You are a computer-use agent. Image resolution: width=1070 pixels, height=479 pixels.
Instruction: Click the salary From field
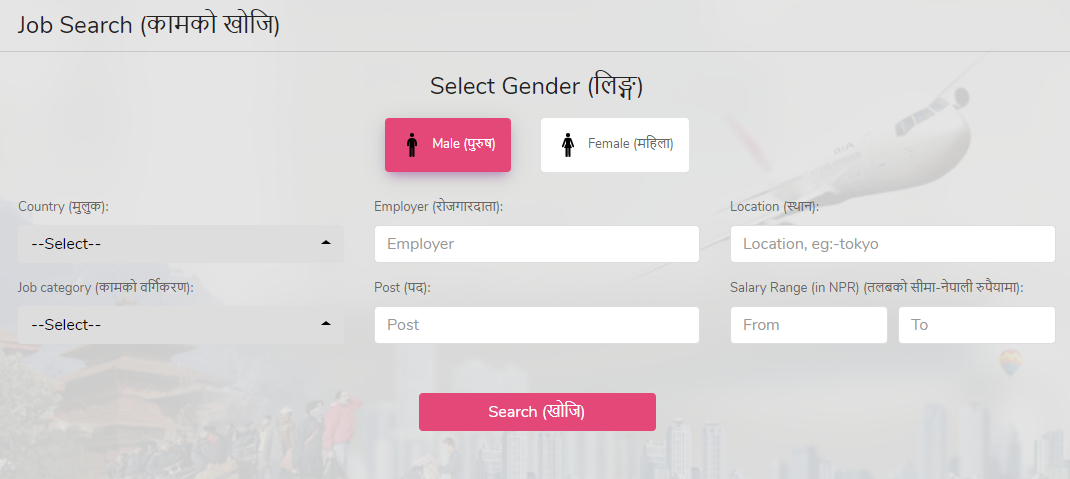(808, 325)
